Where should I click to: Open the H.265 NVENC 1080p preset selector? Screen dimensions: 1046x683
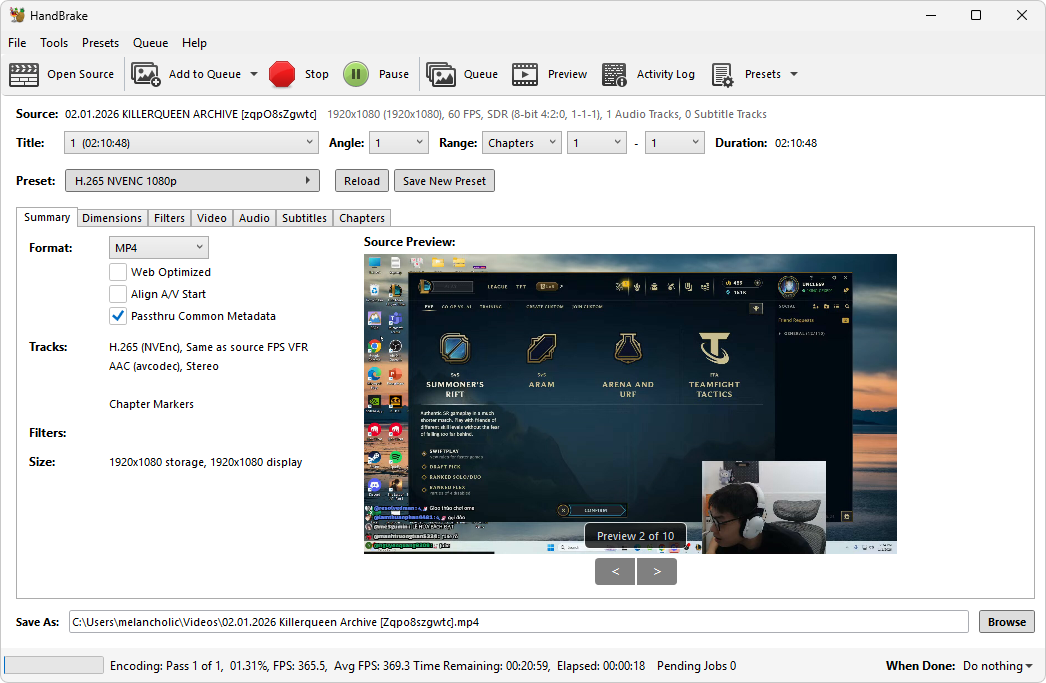coord(192,181)
